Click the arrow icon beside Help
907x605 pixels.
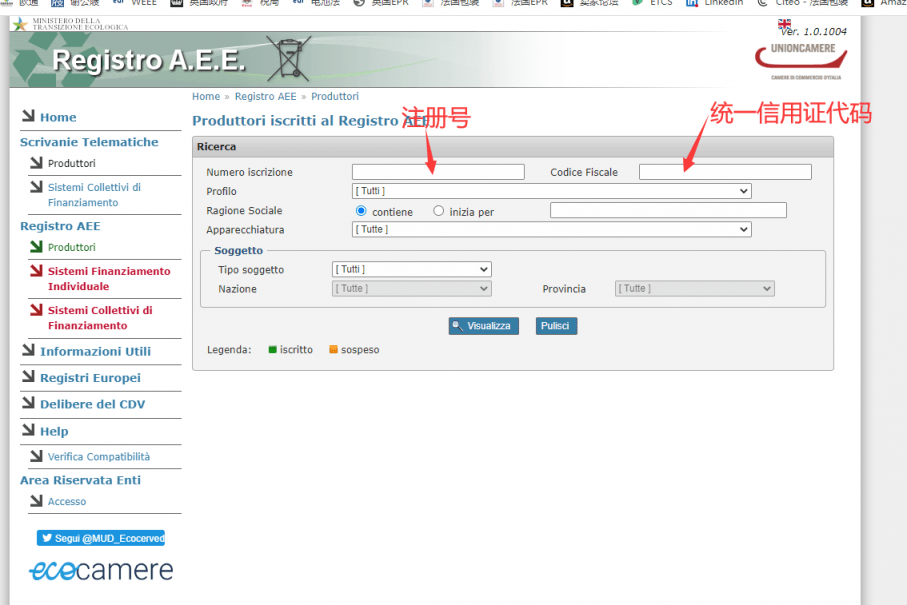28,431
